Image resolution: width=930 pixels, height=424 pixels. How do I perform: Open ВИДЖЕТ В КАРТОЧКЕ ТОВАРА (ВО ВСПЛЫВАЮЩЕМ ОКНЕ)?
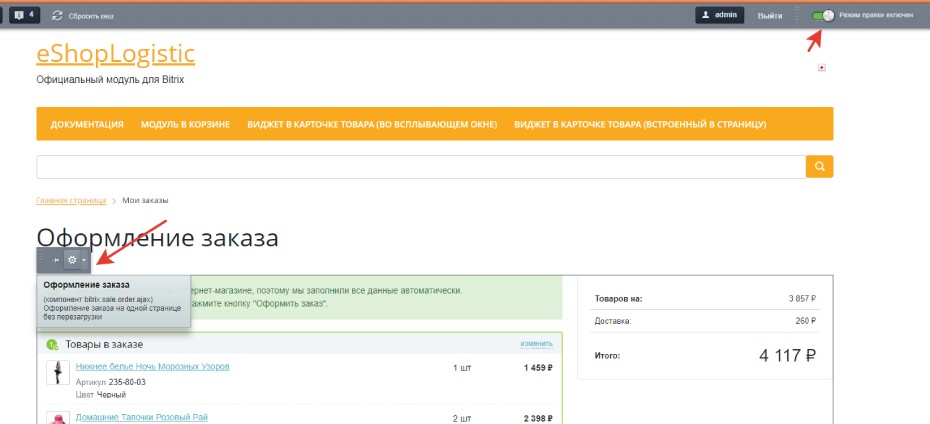point(372,125)
